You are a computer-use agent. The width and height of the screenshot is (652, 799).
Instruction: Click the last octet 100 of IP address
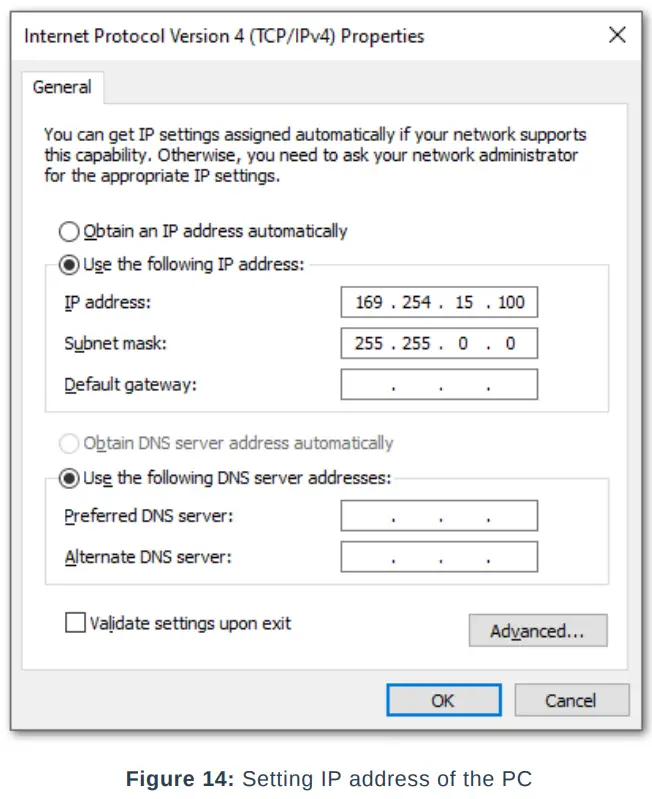510,302
